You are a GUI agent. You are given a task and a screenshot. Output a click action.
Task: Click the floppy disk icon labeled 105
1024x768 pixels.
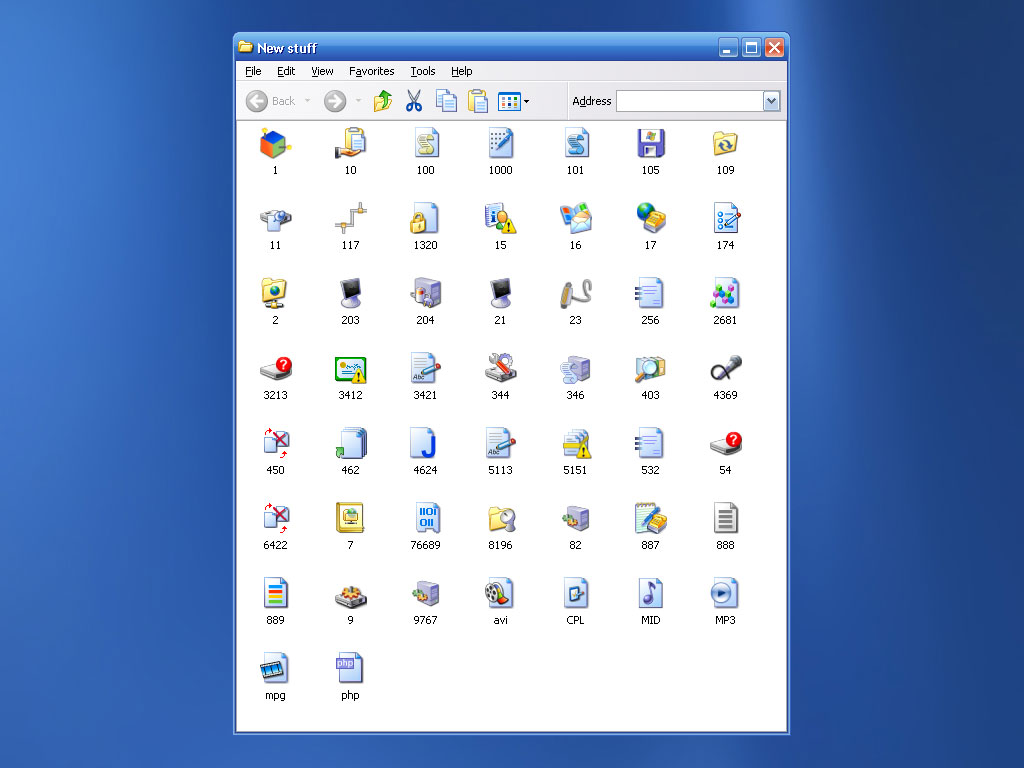click(650, 144)
